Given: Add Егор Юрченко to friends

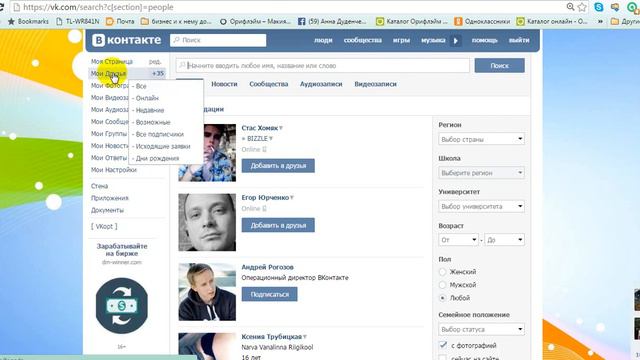Looking at the screenshot, I should pos(278,225).
